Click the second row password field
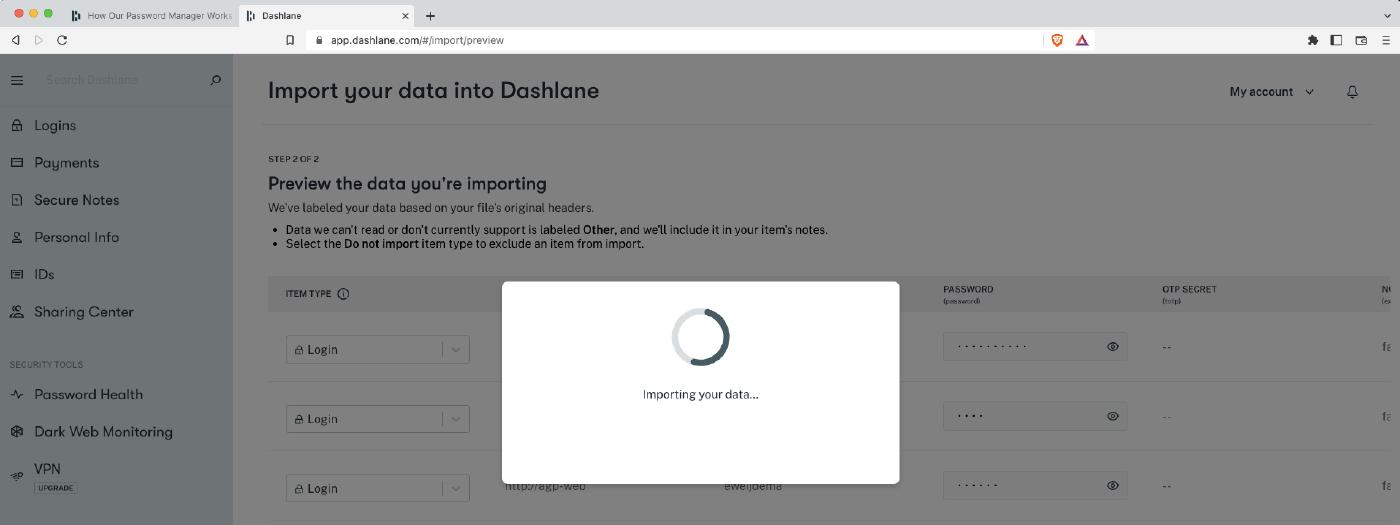The image size is (1400, 525). tap(1035, 416)
